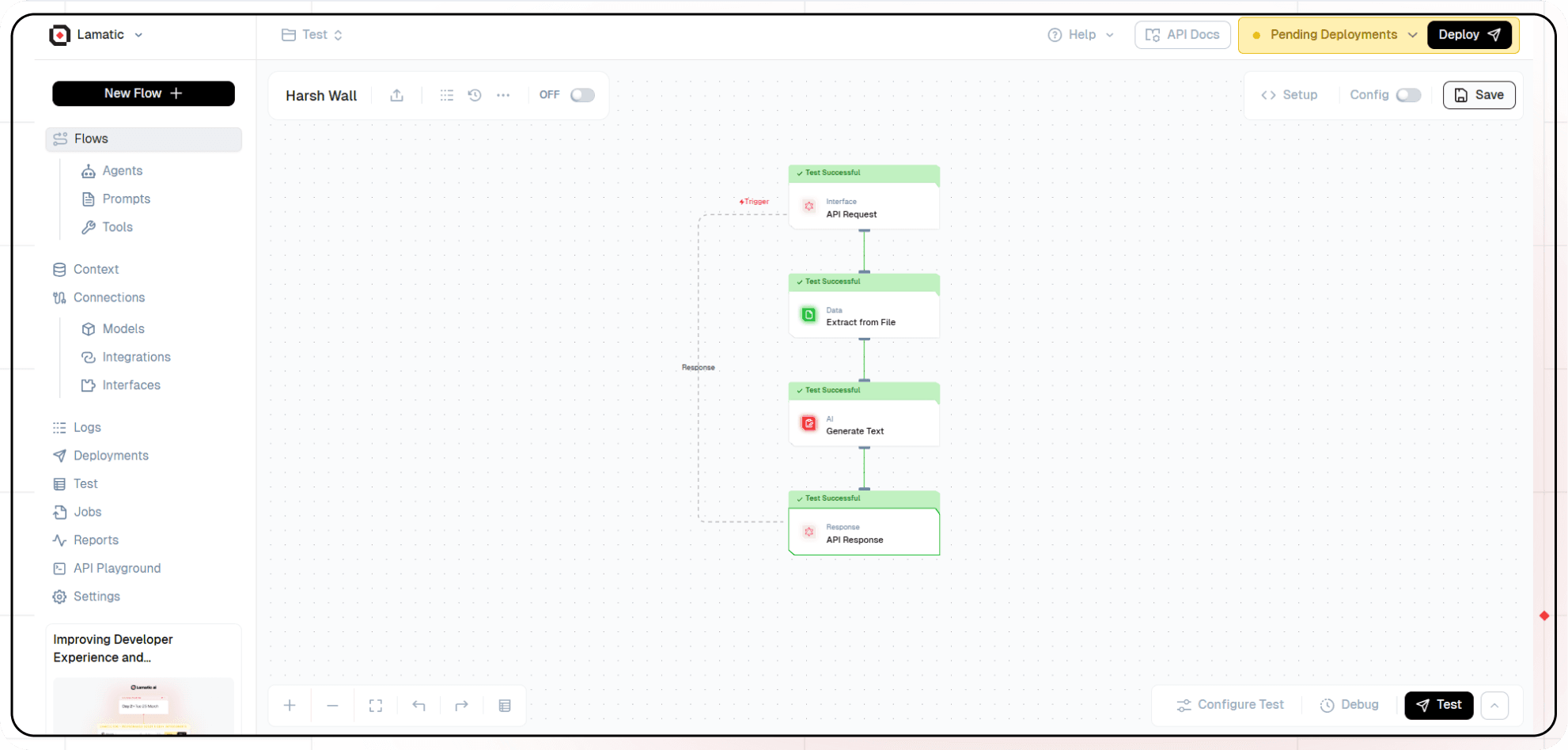
Task: Expand the Help dropdown chevron
Action: click(x=1111, y=35)
